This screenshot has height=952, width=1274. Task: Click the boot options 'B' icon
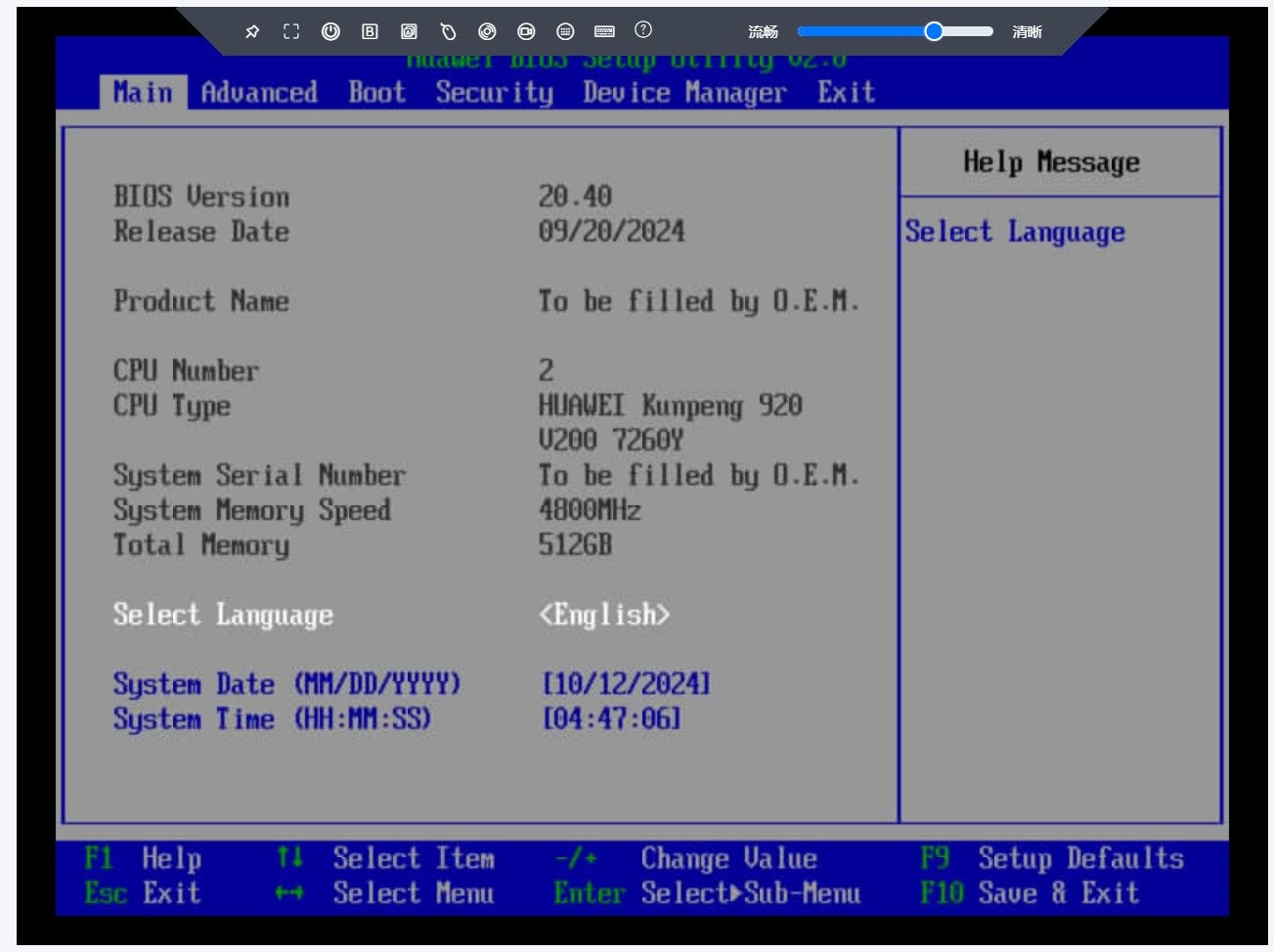pos(370,31)
